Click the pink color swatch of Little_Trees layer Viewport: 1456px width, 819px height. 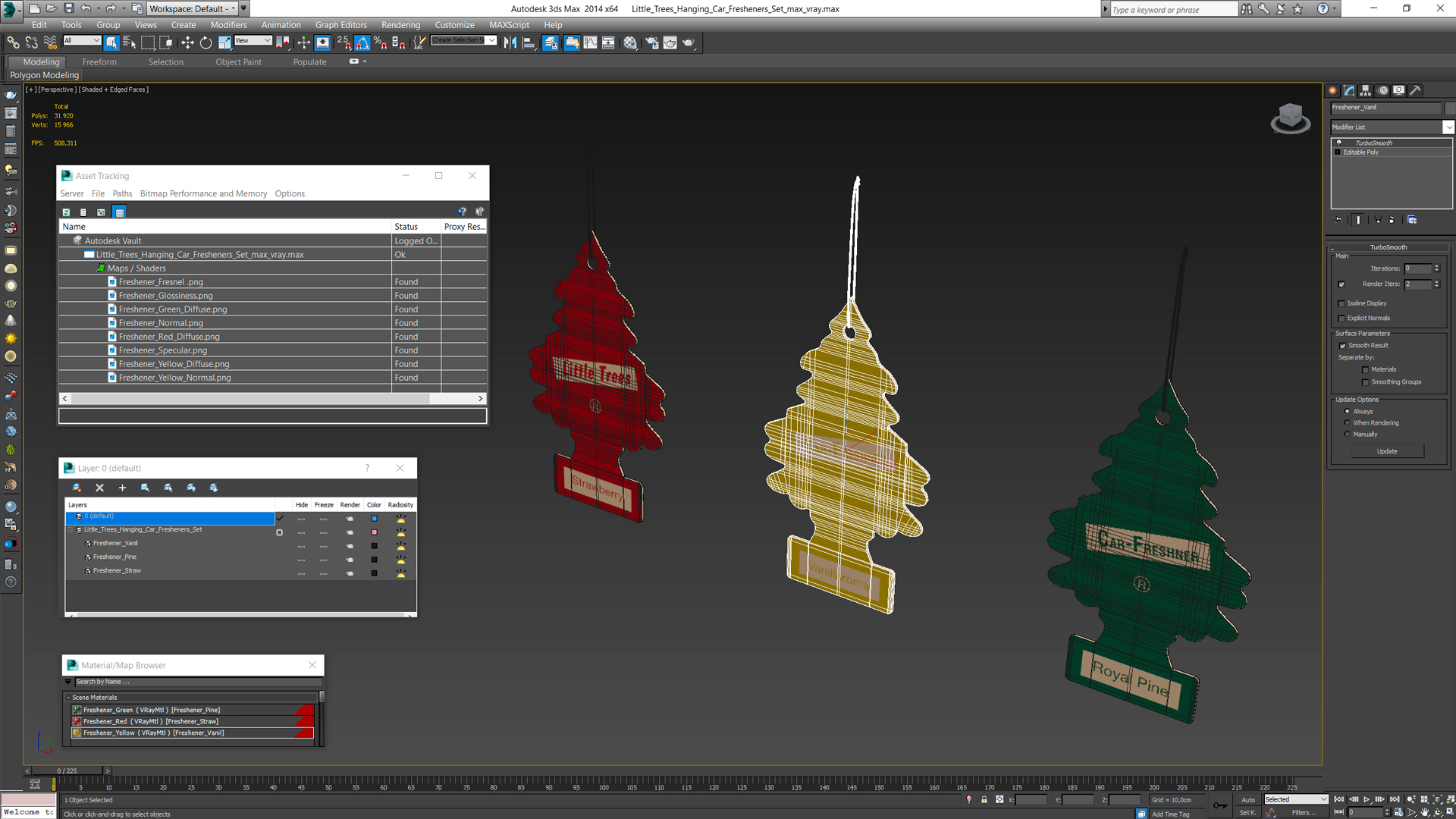point(374,532)
